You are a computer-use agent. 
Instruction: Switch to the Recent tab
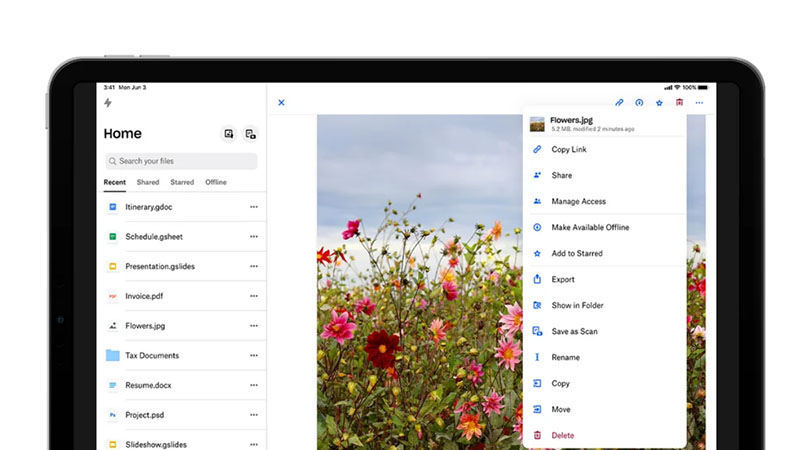pos(115,182)
